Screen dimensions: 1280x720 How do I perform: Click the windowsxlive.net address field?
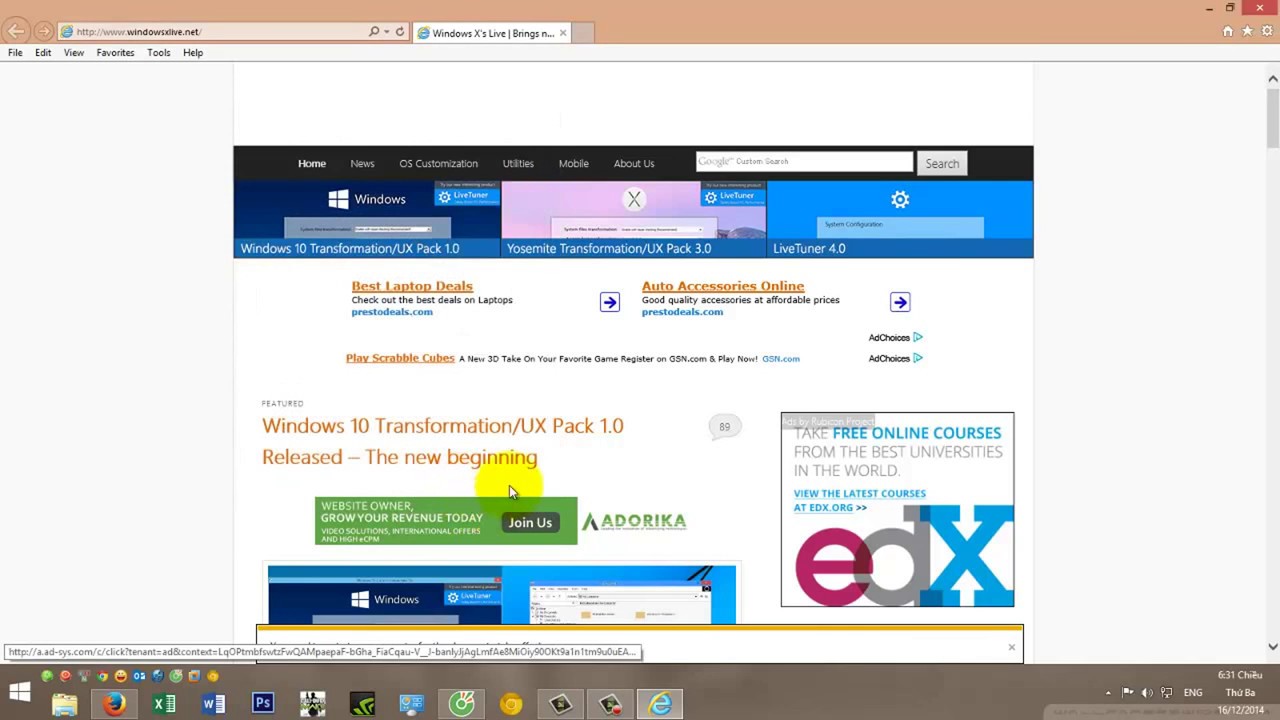point(210,32)
